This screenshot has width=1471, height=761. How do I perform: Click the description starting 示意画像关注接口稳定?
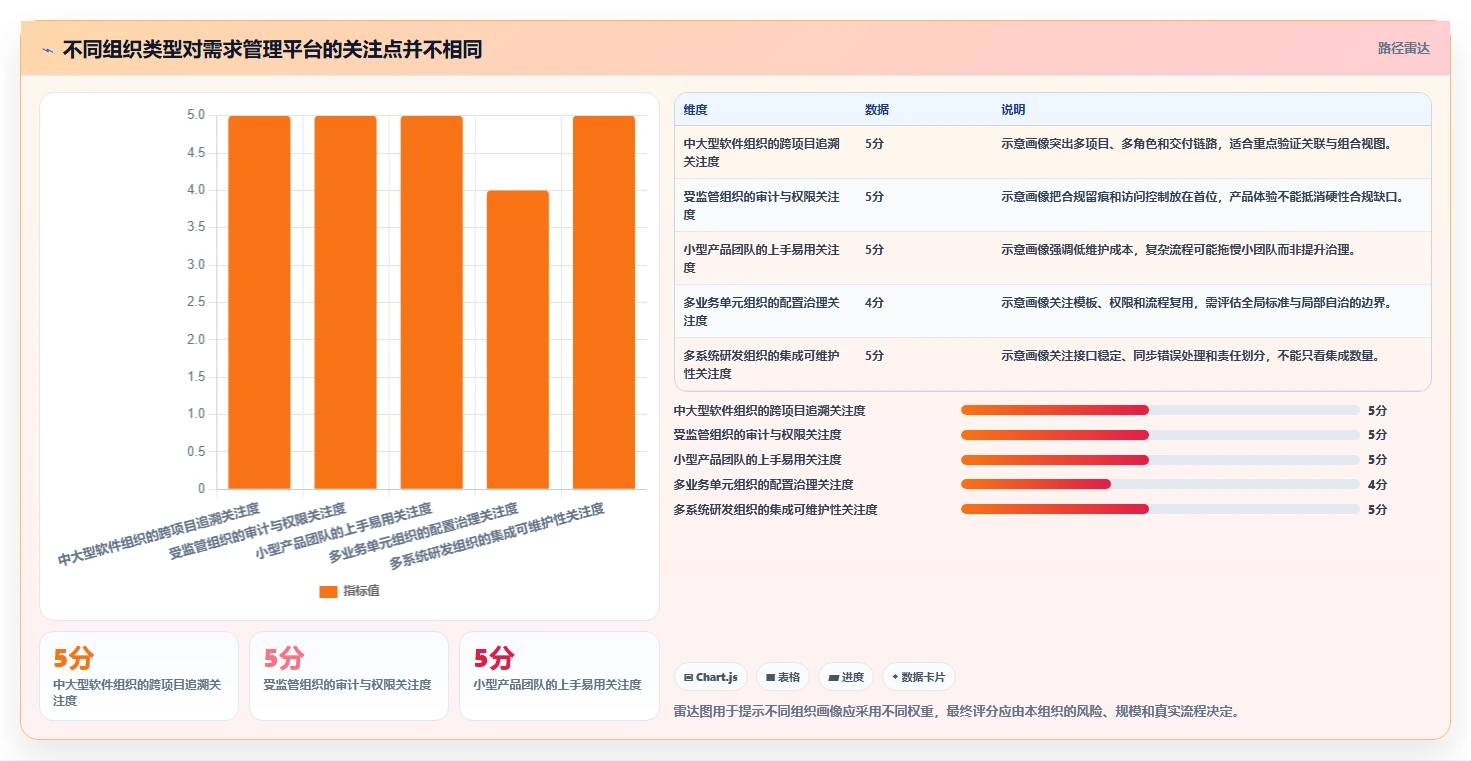pyautogui.click(x=1190, y=355)
